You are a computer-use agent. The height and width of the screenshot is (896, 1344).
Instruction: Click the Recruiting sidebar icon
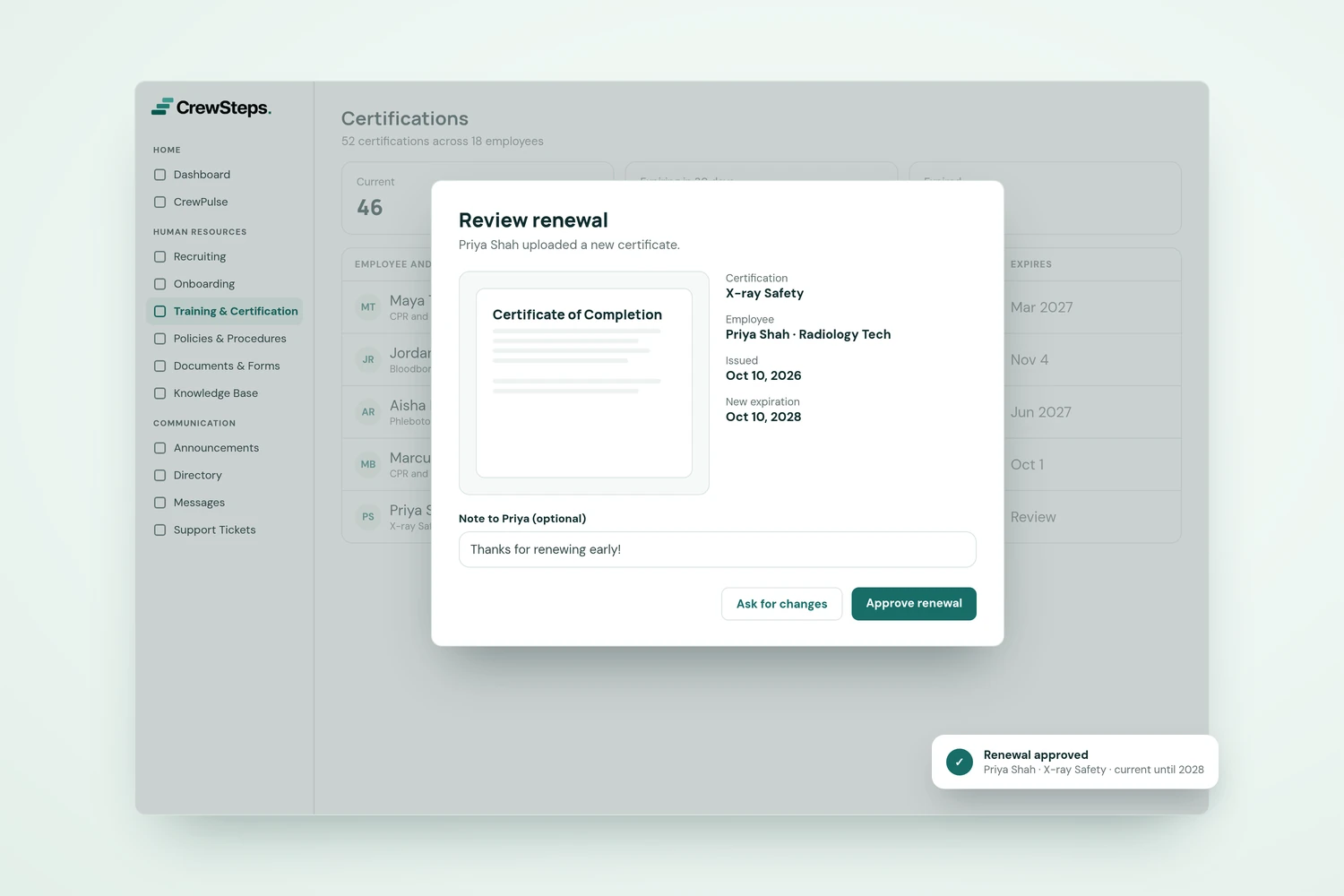click(159, 256)
